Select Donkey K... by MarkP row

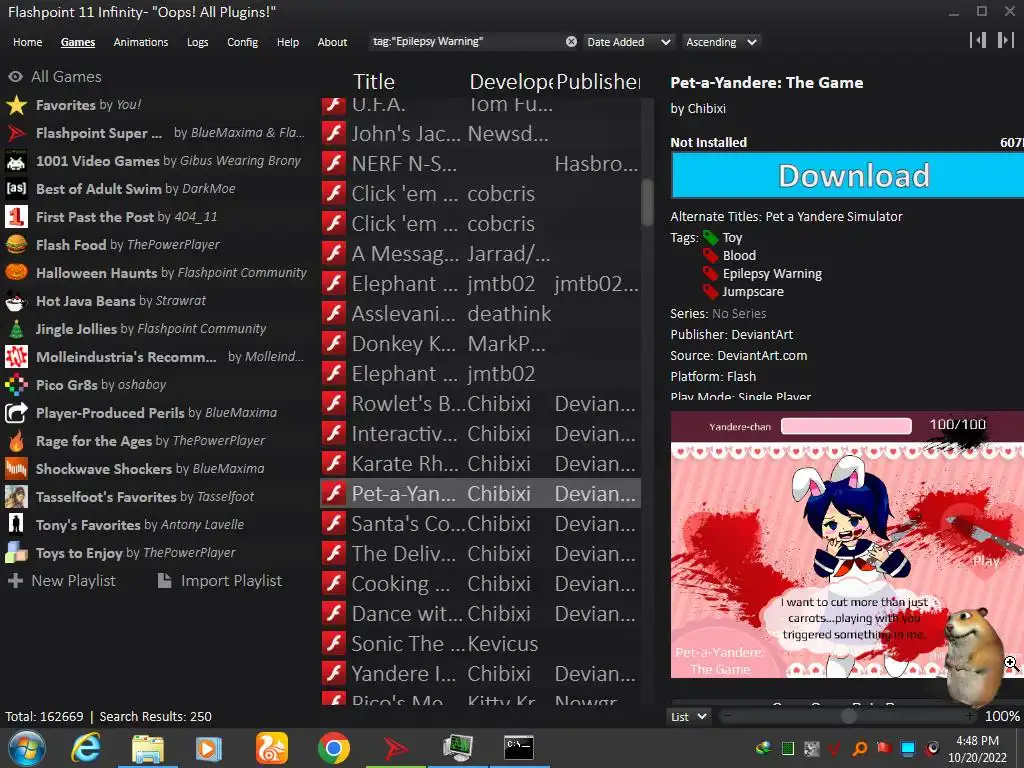tap(481, 344)
